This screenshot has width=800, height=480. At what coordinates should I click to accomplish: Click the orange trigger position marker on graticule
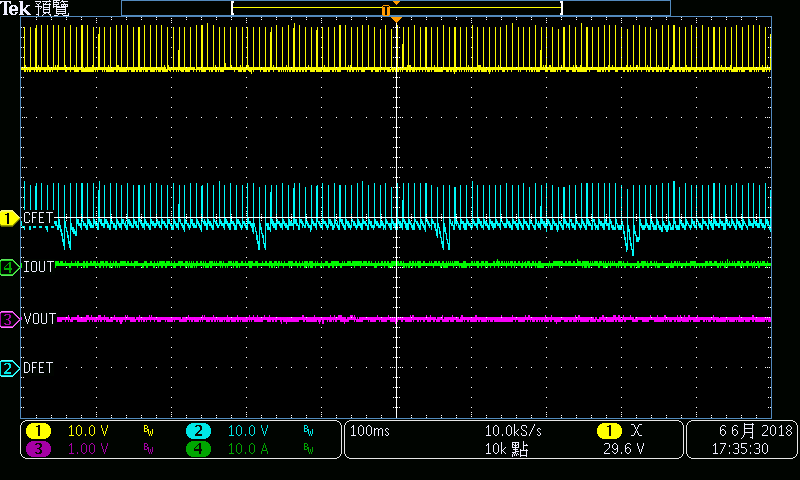tap(396, 19)
